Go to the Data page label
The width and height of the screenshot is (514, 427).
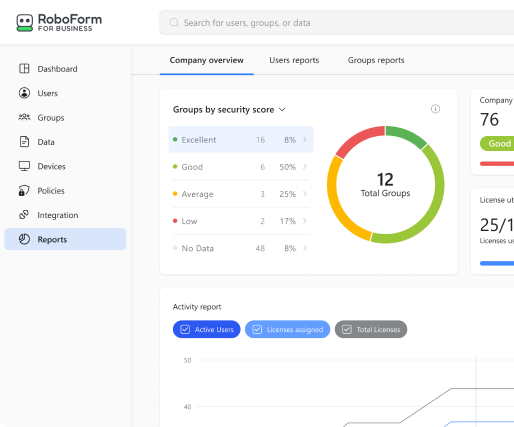46,142
